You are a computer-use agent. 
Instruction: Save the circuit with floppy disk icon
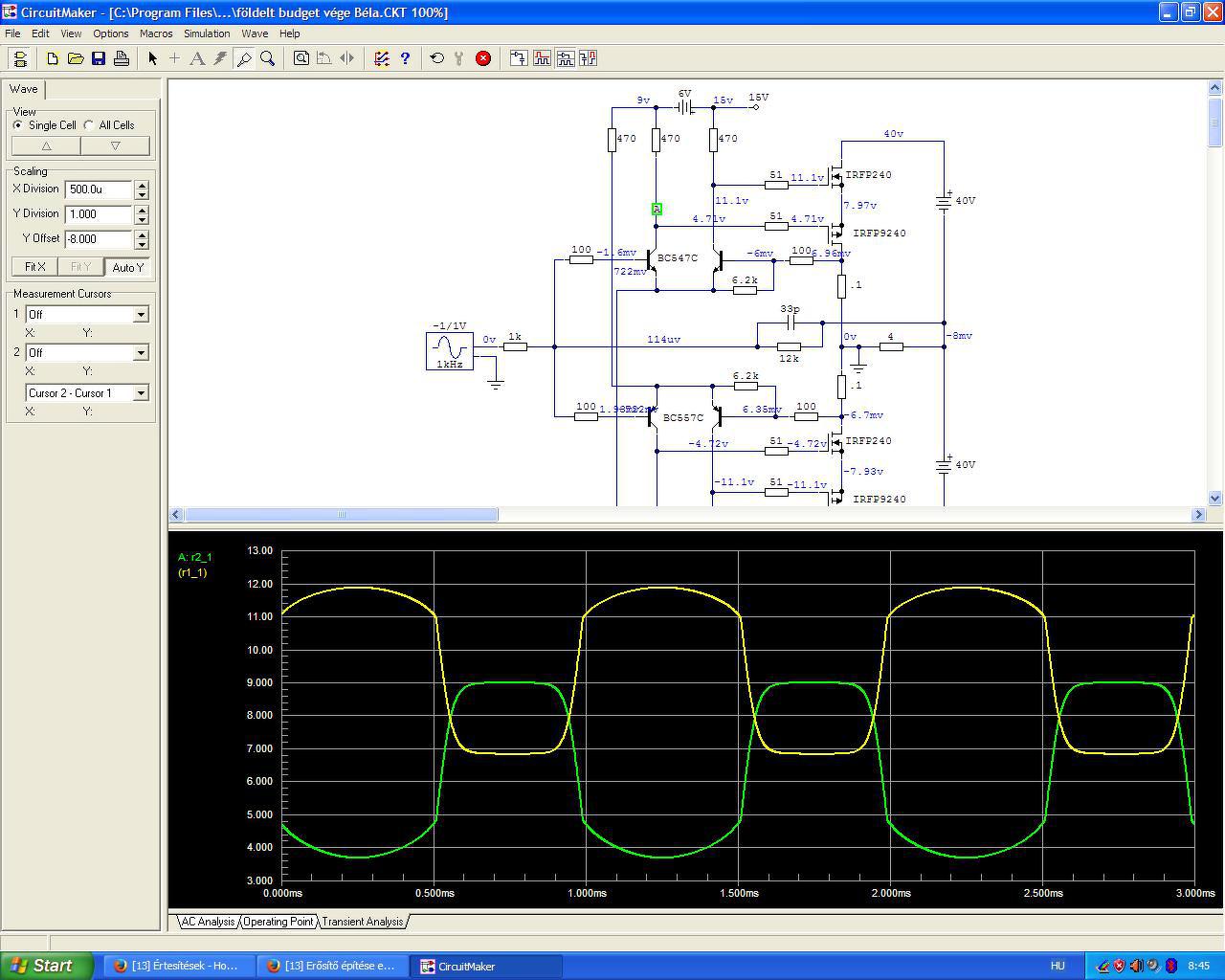[99, 58]
